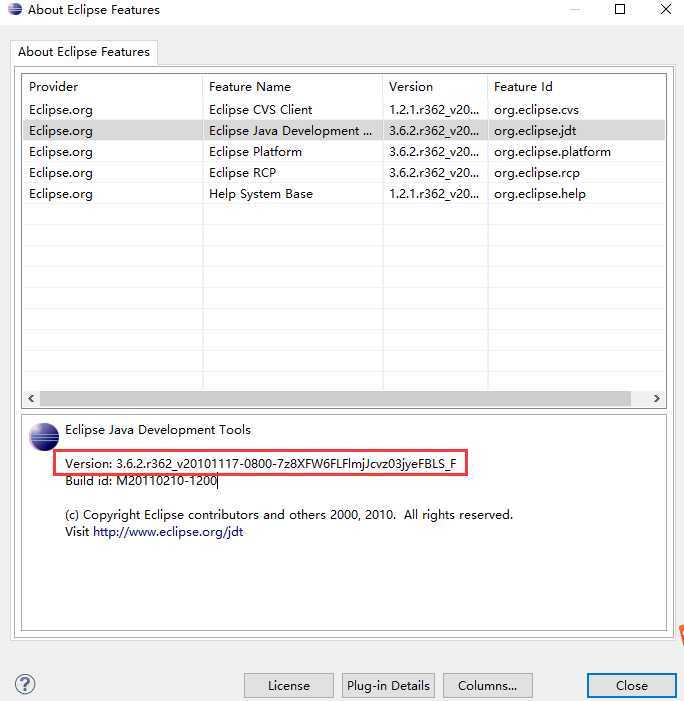Sort by the Feature Name column header
This screenshot has width=684, height=701.
click(293, 86)
